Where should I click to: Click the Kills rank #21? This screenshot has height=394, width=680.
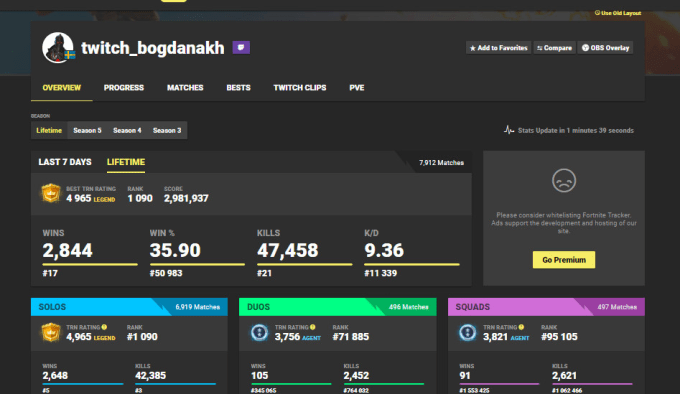point(265,274)
